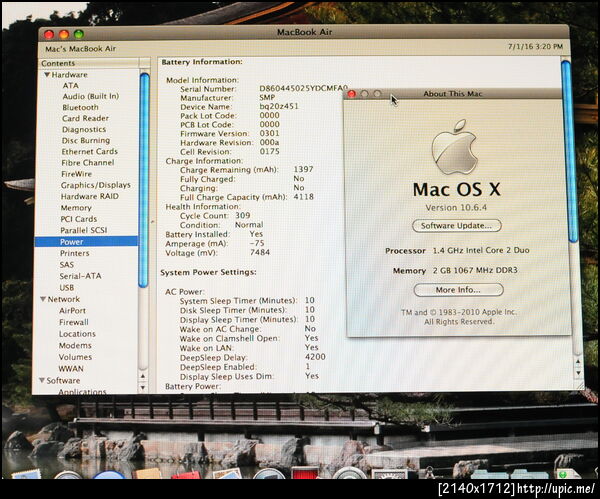Click the Version 10.6.4 text
Image resolution: width=600 pixels, height=499 pixels.
click(x=456, y=208)
